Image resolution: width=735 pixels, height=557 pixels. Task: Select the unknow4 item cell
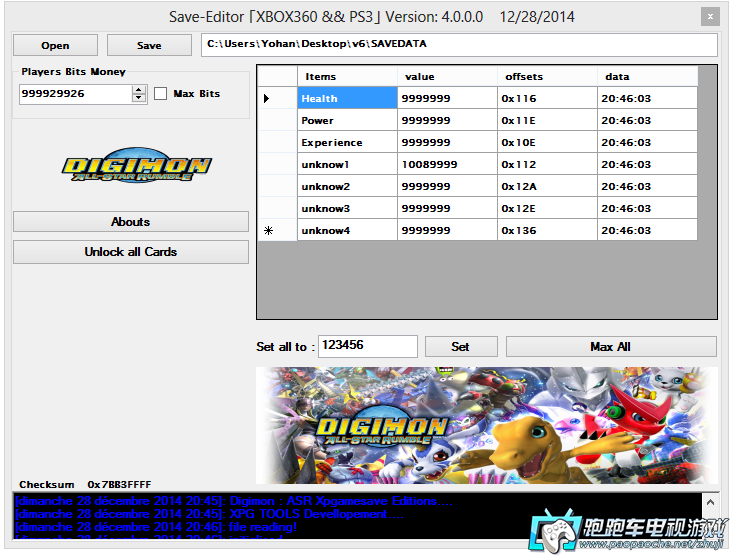coord(347,231)
